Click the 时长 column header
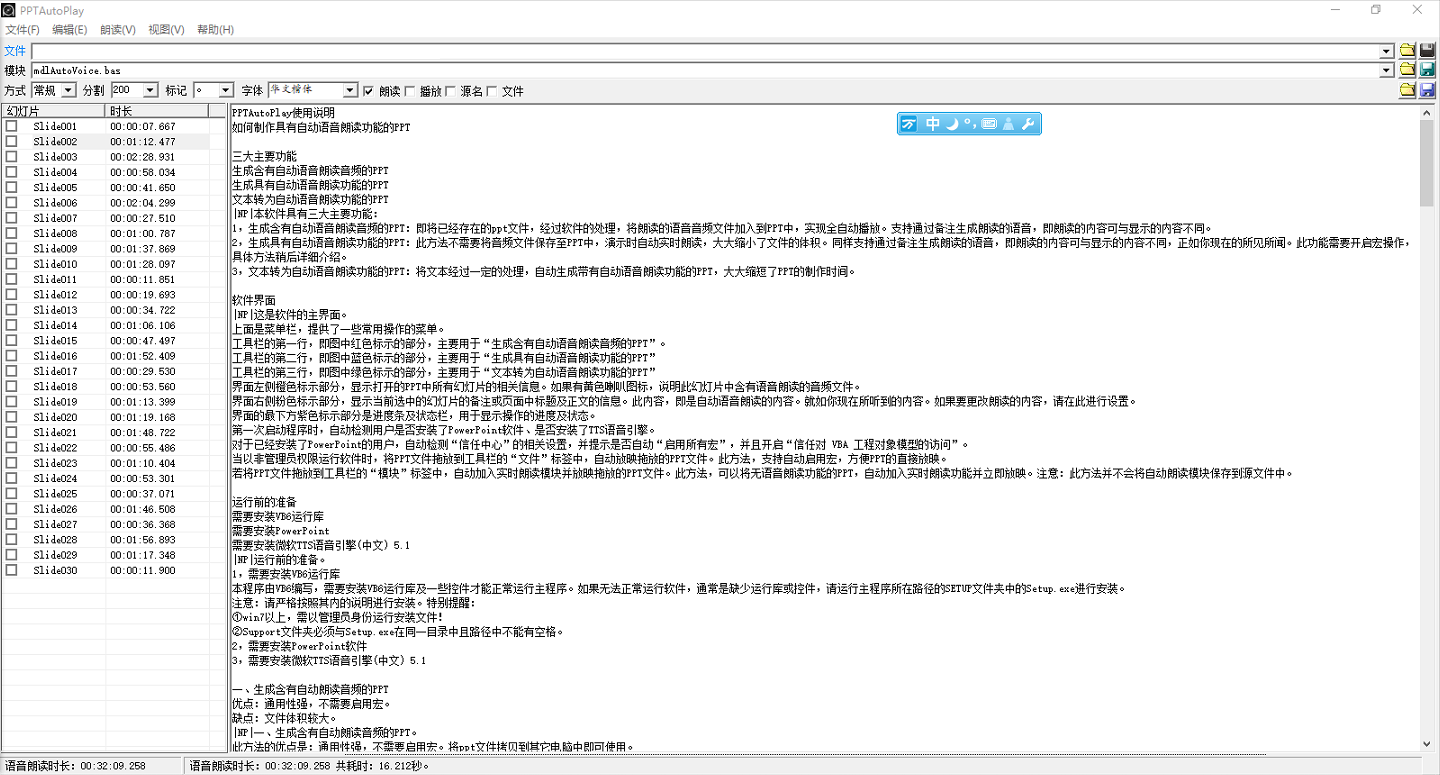This screenshot has width=1440, height=775. (x=157, y=111)
